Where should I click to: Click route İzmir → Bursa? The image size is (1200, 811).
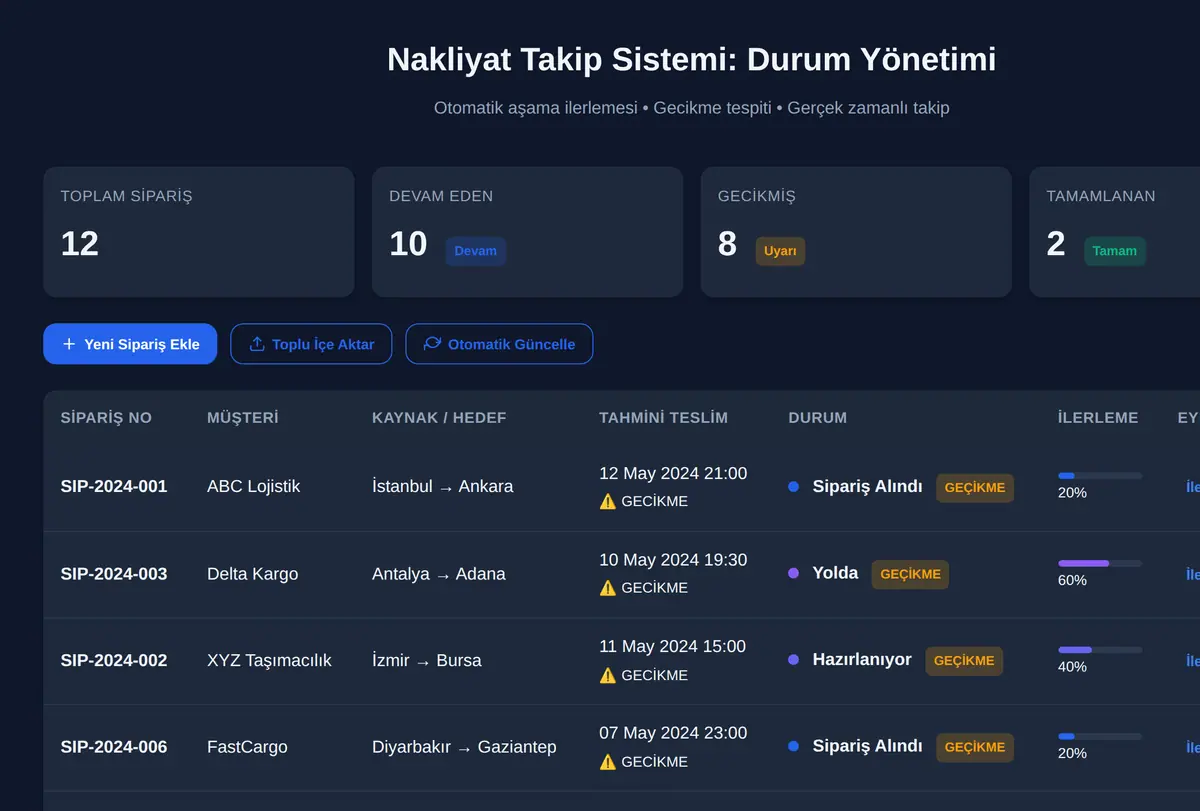coord(427,661)
